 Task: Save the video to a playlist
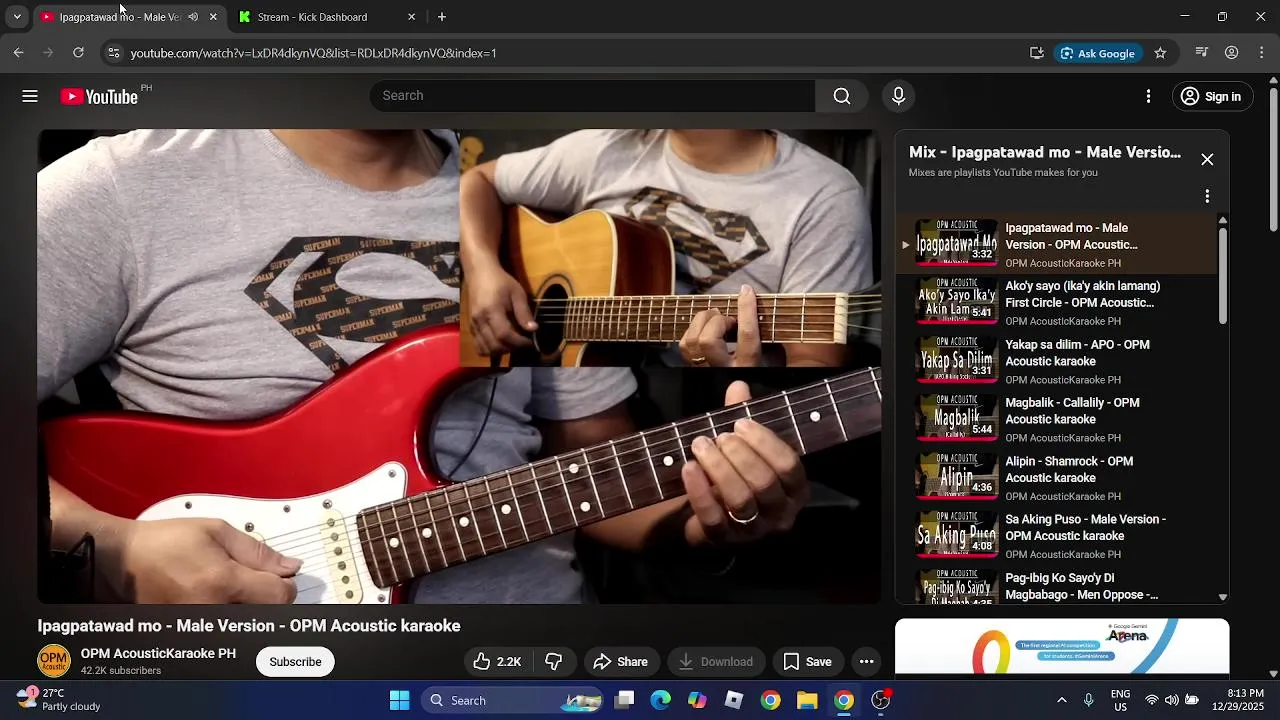point(807,662)
